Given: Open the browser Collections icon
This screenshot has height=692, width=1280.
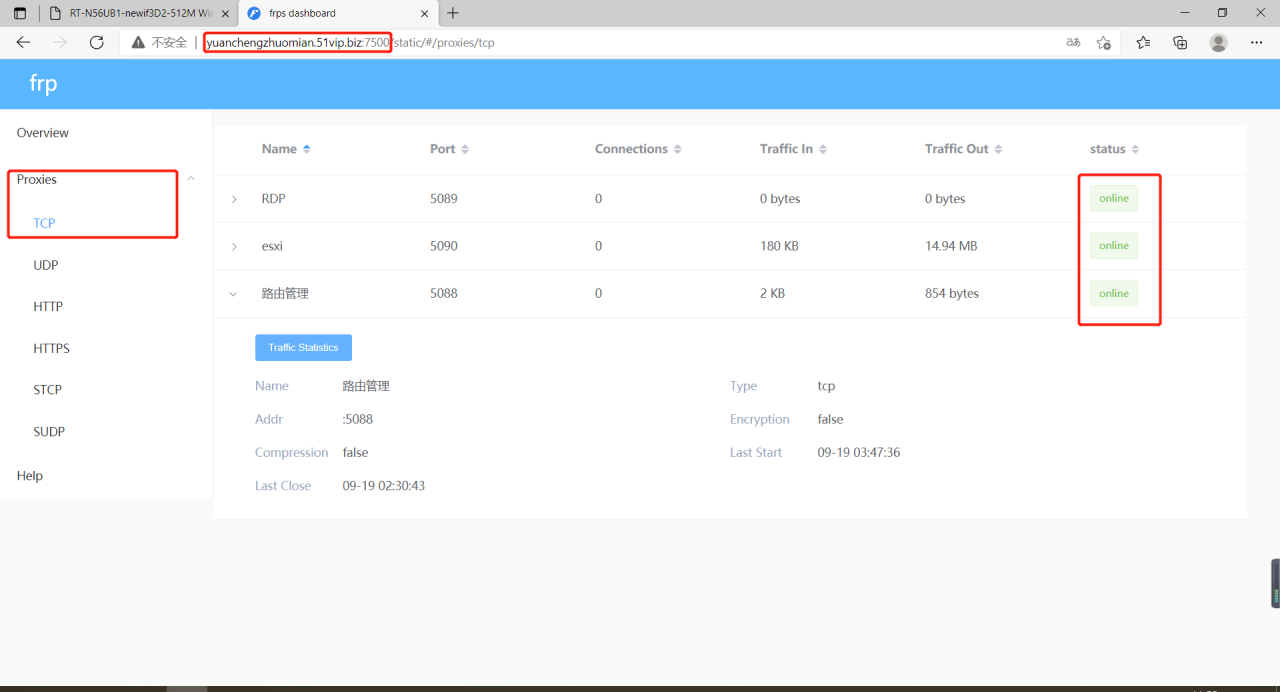Looking at the screenshot, I should 1180,42.
